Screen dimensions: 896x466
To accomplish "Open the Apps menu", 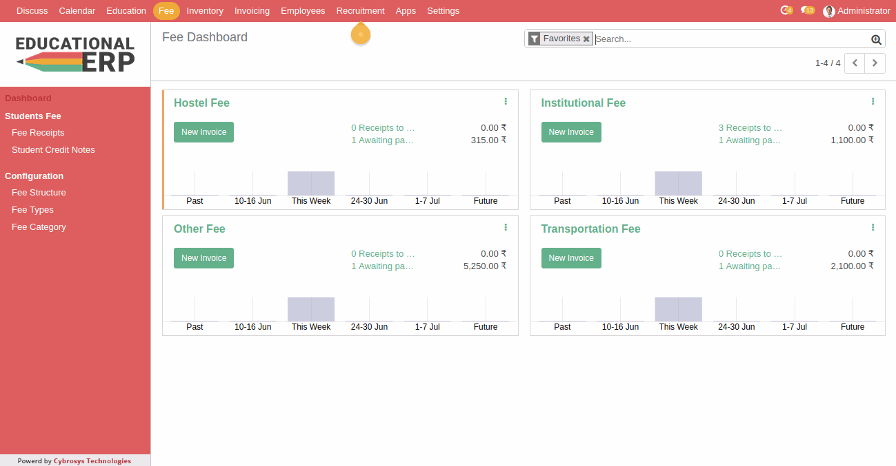I will [x=406, y=11].
